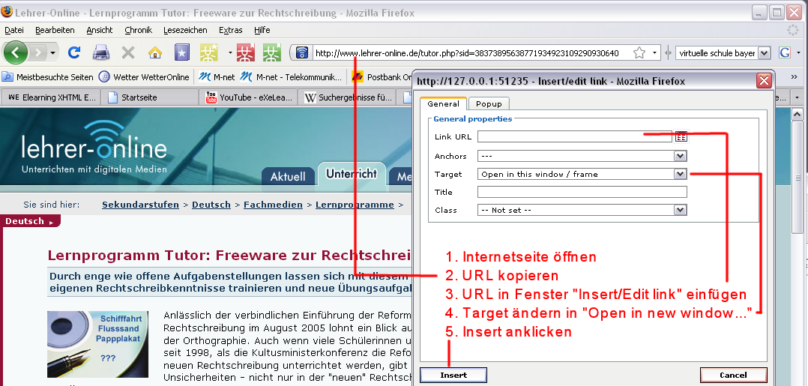
Task: Click the Stop loading X icon
Action: coord(128,53)
